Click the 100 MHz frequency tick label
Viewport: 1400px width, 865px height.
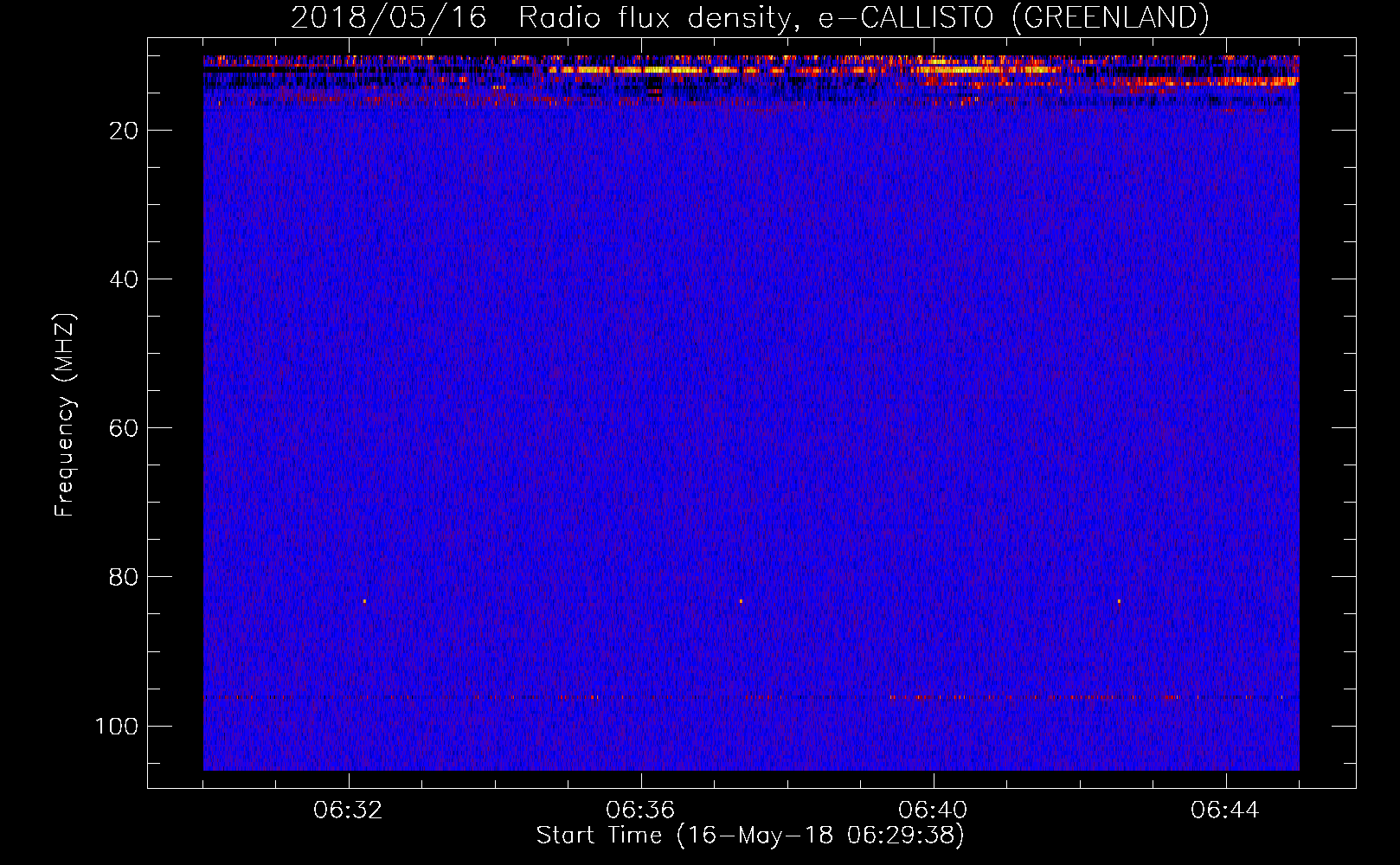[117, 726]
